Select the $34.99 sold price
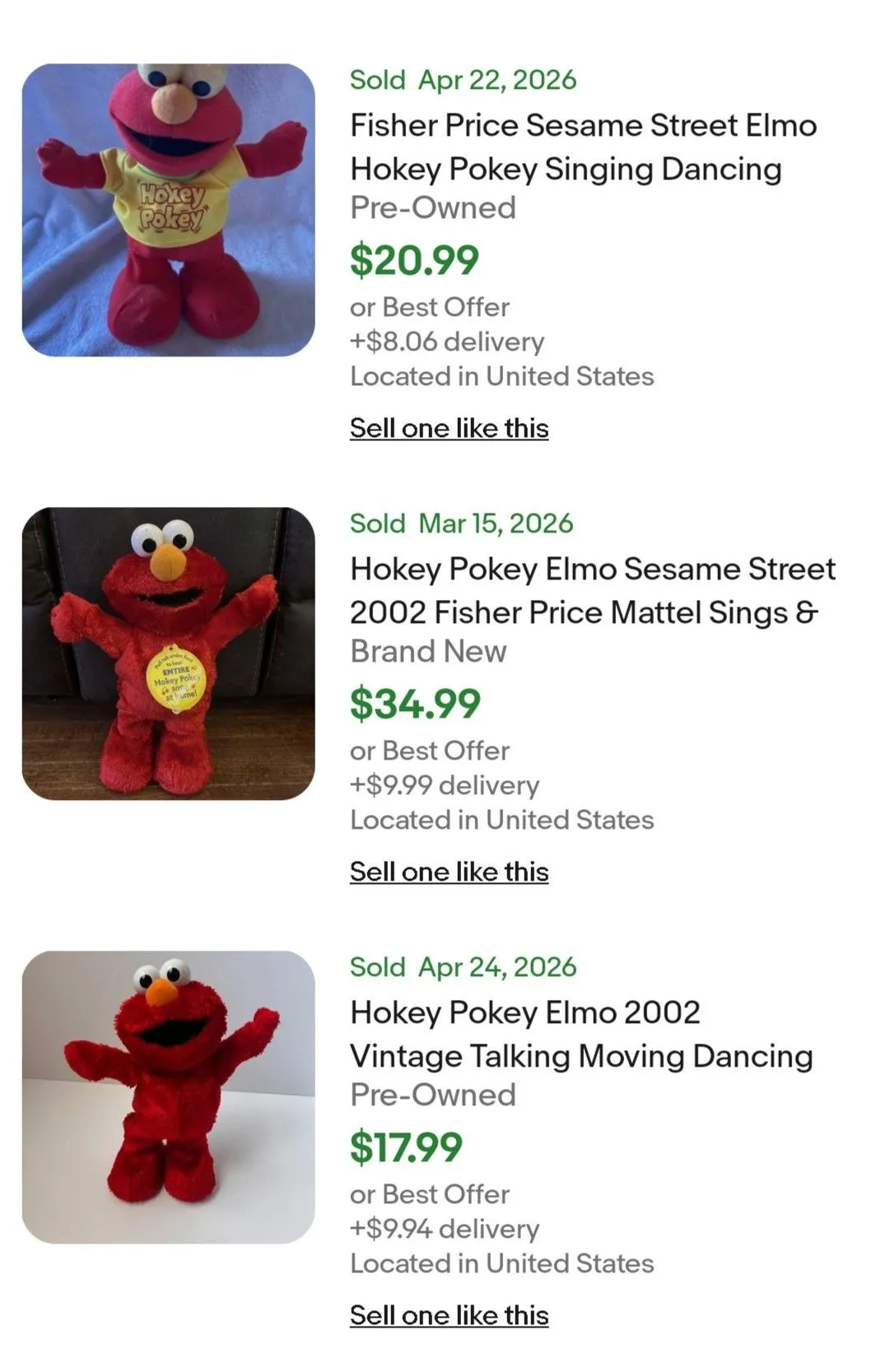Screen dimensions: 876x1372 415,704
